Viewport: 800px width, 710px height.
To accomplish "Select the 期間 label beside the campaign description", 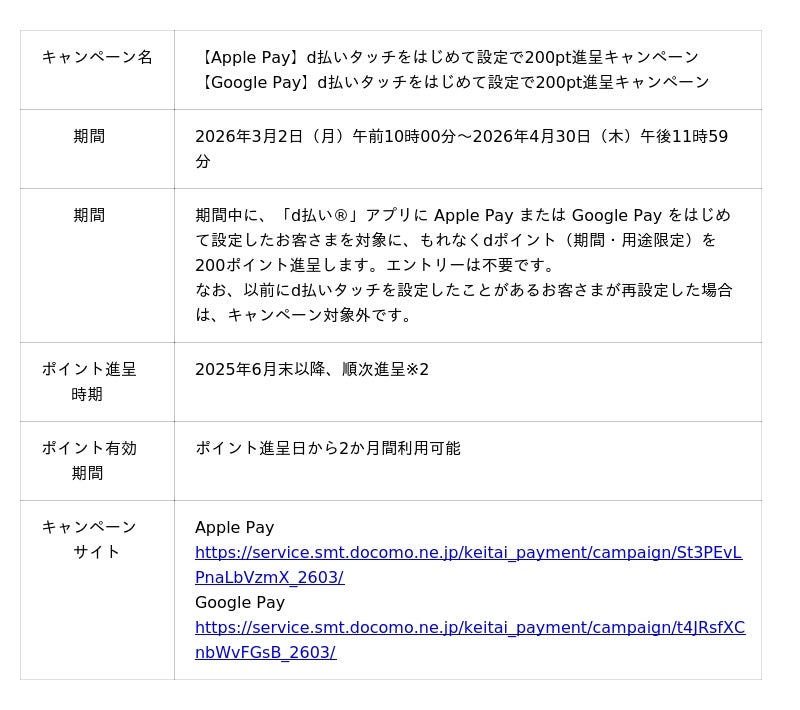I will (89, 216).
